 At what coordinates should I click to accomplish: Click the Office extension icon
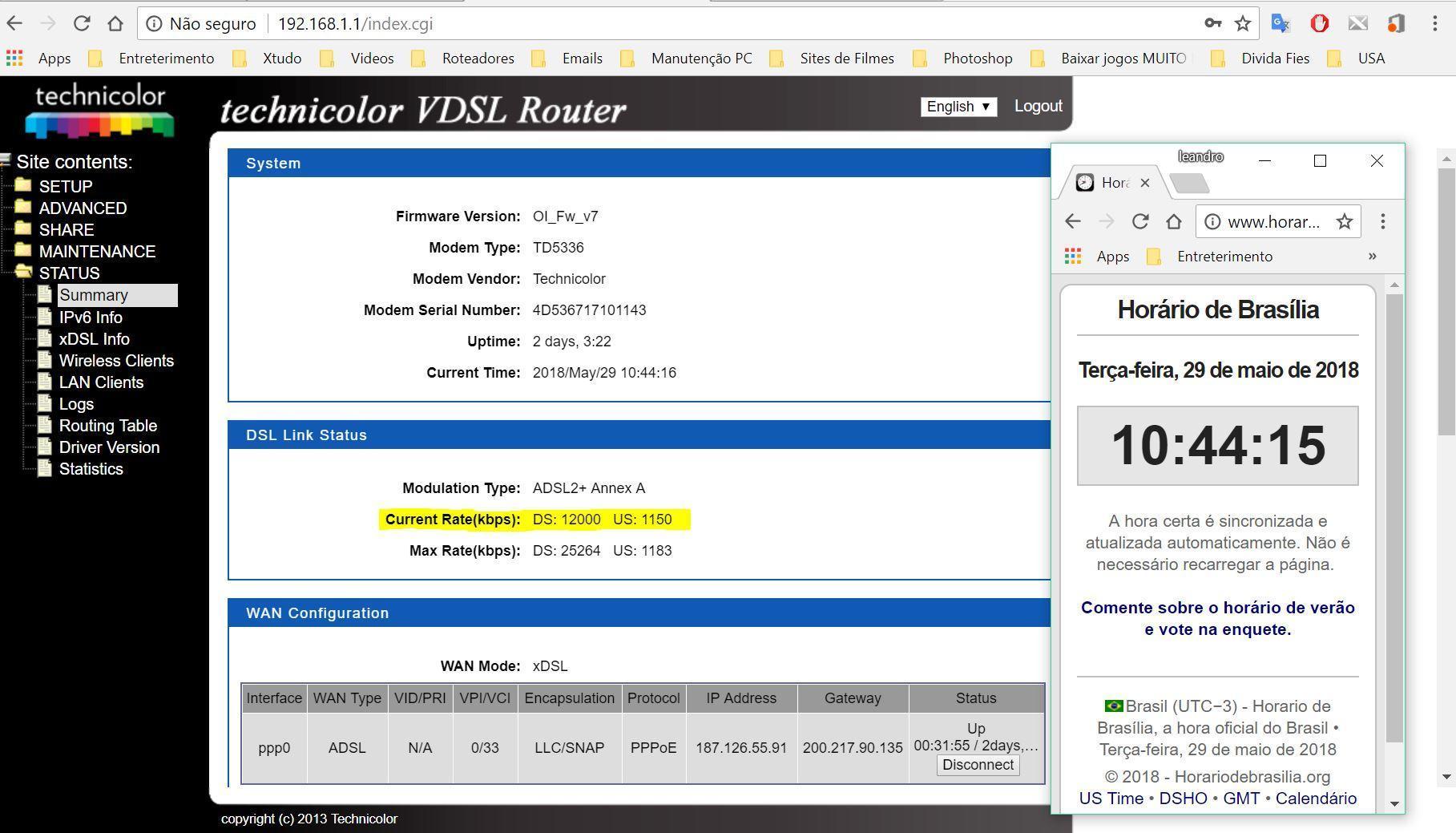pos(1396,23)
